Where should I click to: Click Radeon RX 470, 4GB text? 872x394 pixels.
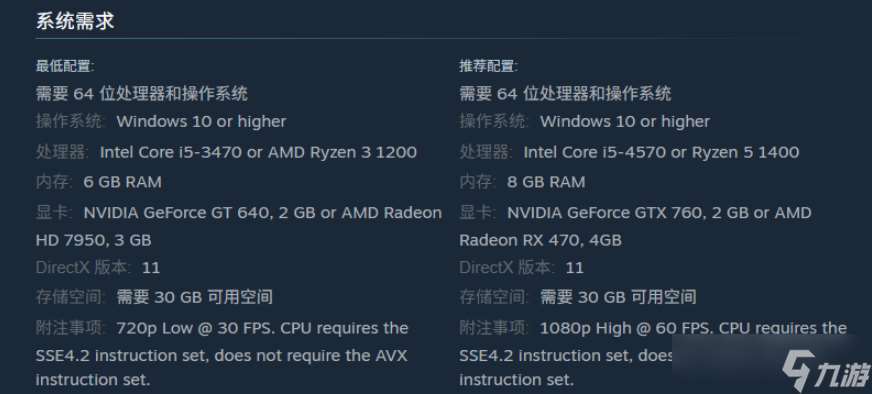(x=540, y=240)
